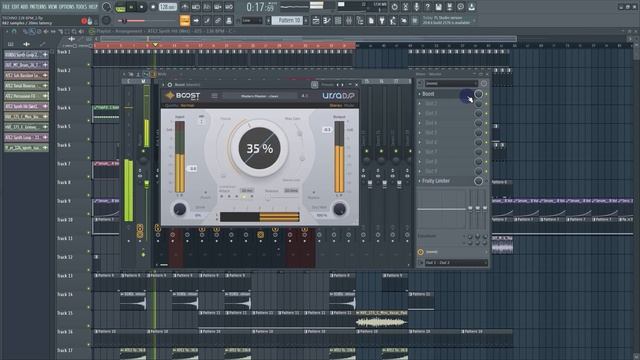640x360 pixels.
Task: Open the piano roll view icon
Action: pos(327,20)
